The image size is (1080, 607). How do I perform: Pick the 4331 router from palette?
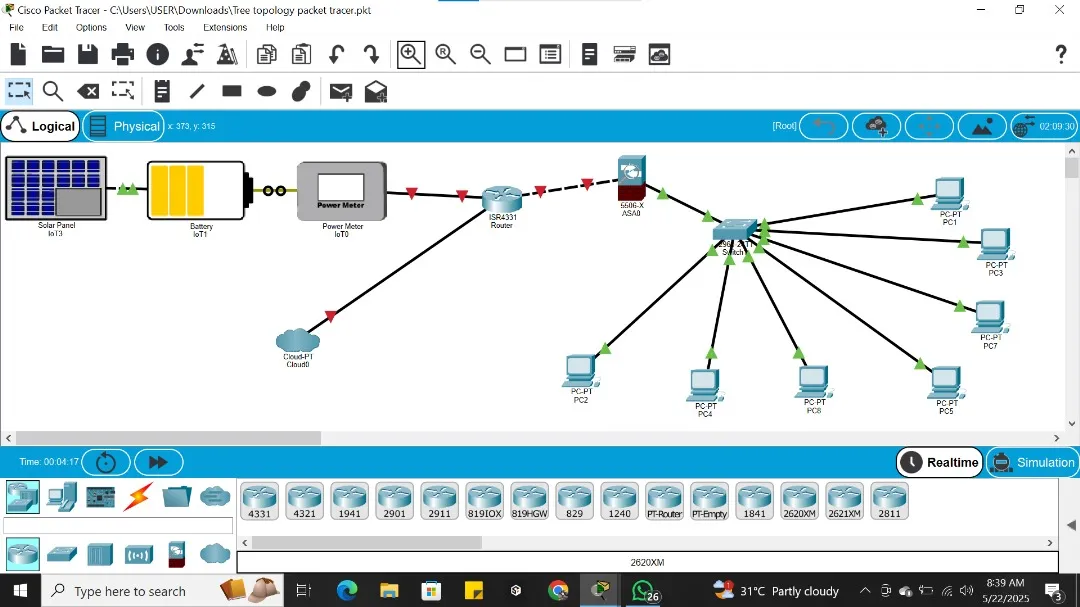260,501
